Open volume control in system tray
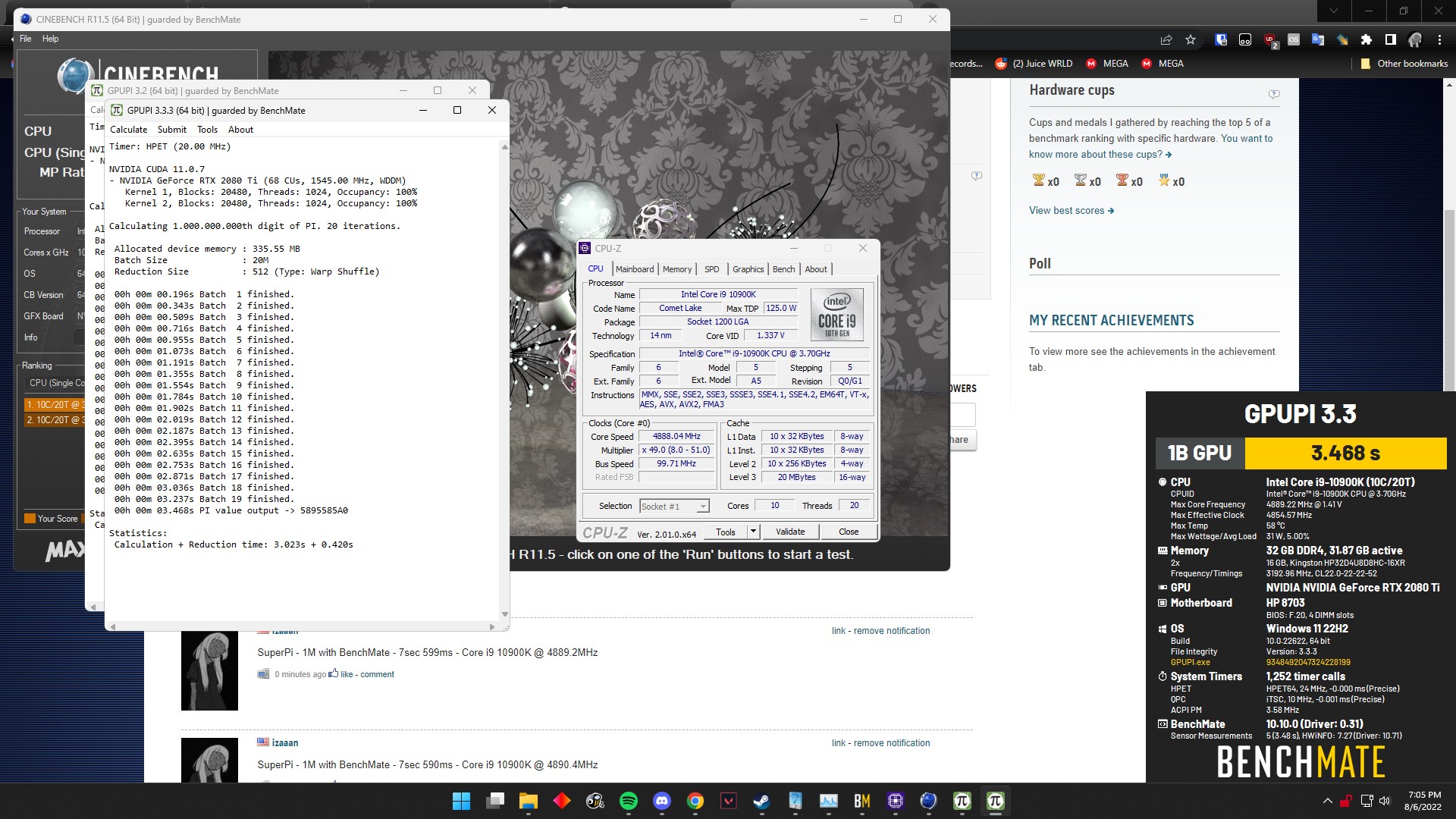Image resolution: width=1456 pixels, height=819 pixels. (x=1385, y=801)
